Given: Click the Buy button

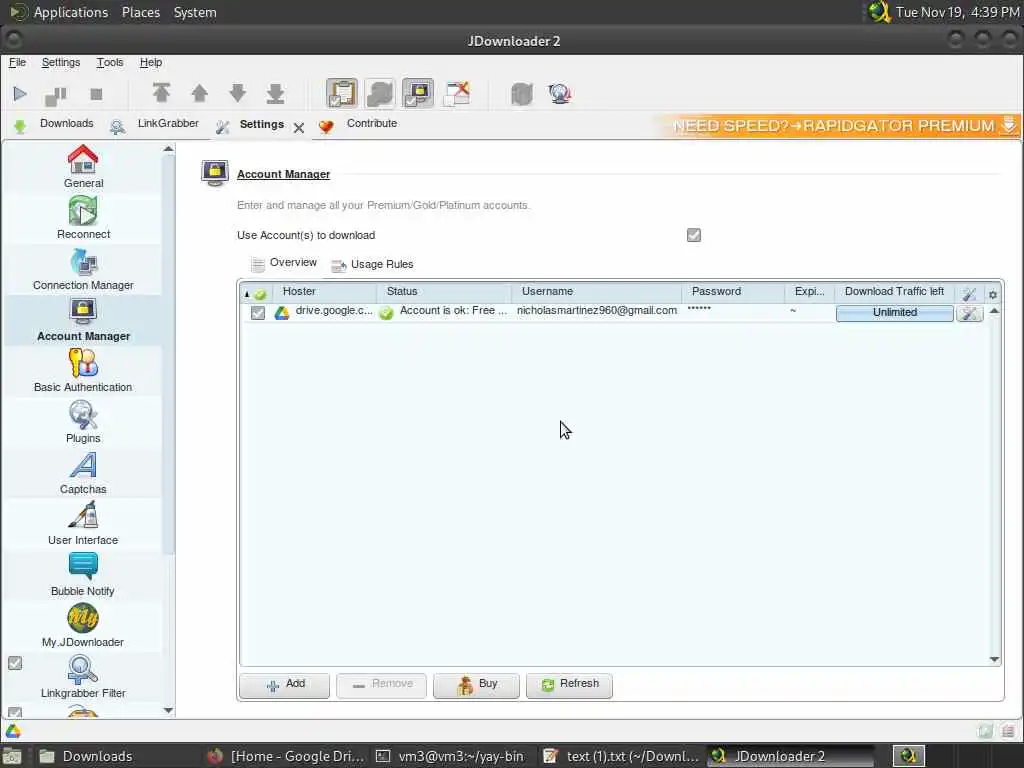Looking at the screenshot, I should [476, 685].
